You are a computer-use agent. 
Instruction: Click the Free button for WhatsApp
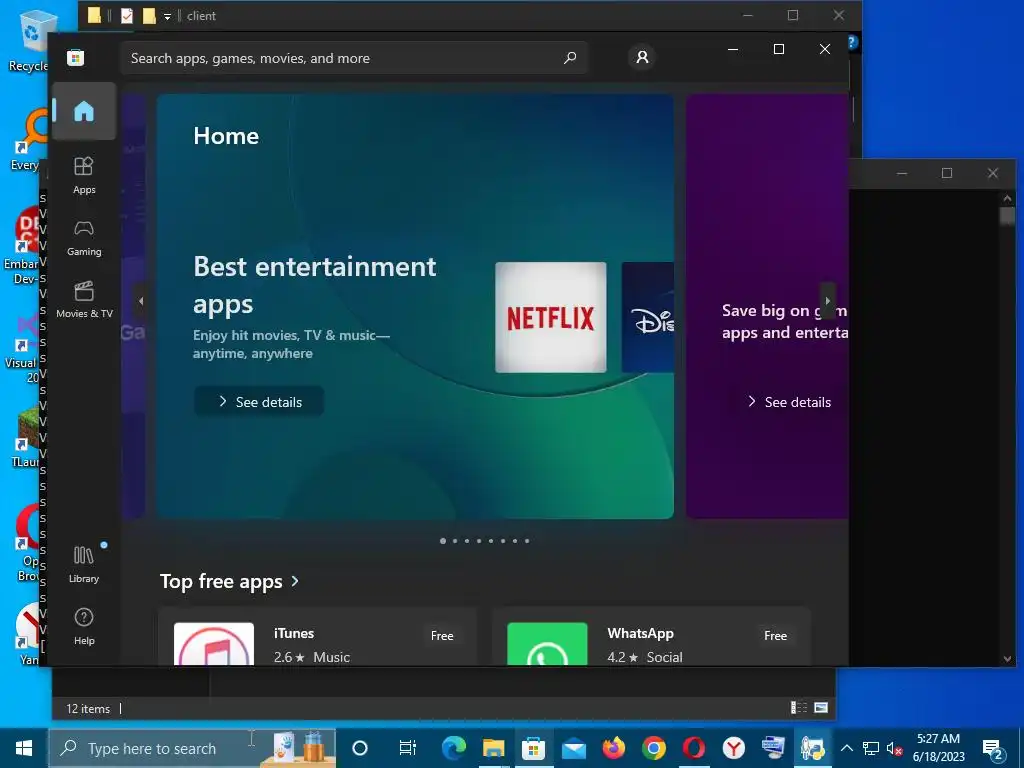[775, 635]
